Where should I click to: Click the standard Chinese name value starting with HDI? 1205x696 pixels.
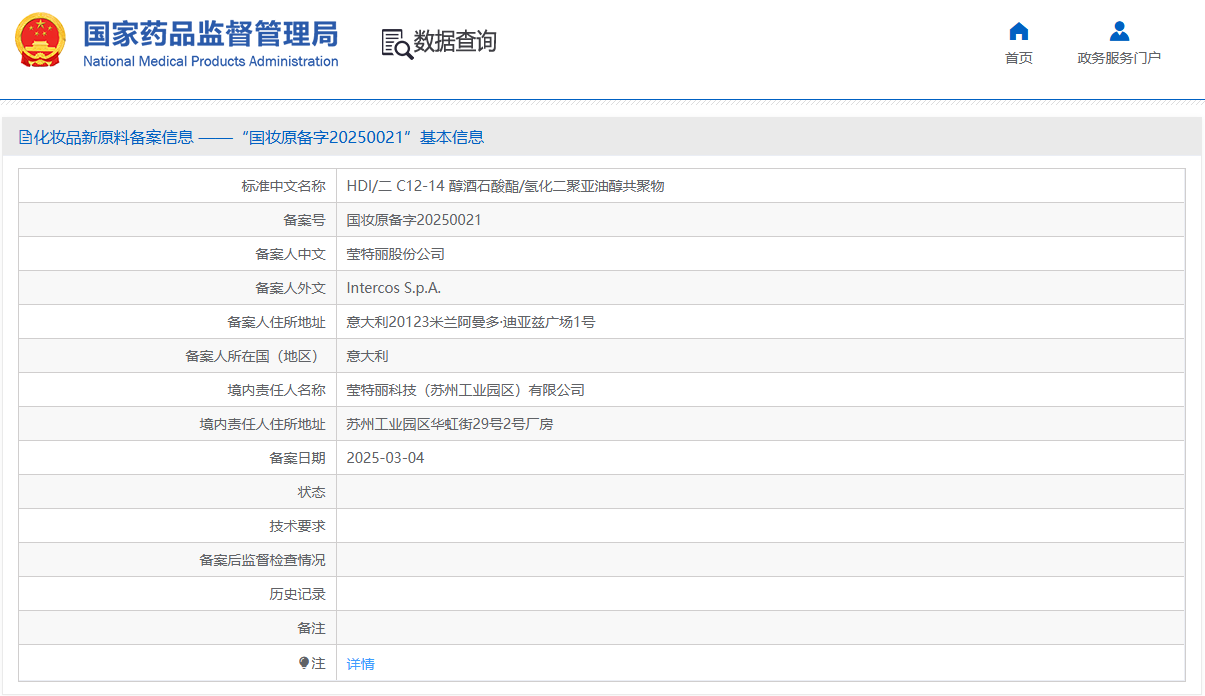click(x=505, y=186)
